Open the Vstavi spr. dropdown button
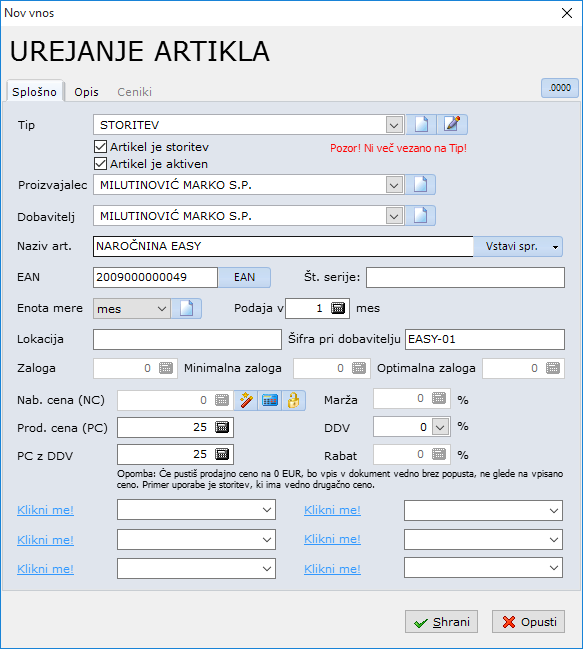The height and width of the screenshot is (649, 583). pos(518,247)
